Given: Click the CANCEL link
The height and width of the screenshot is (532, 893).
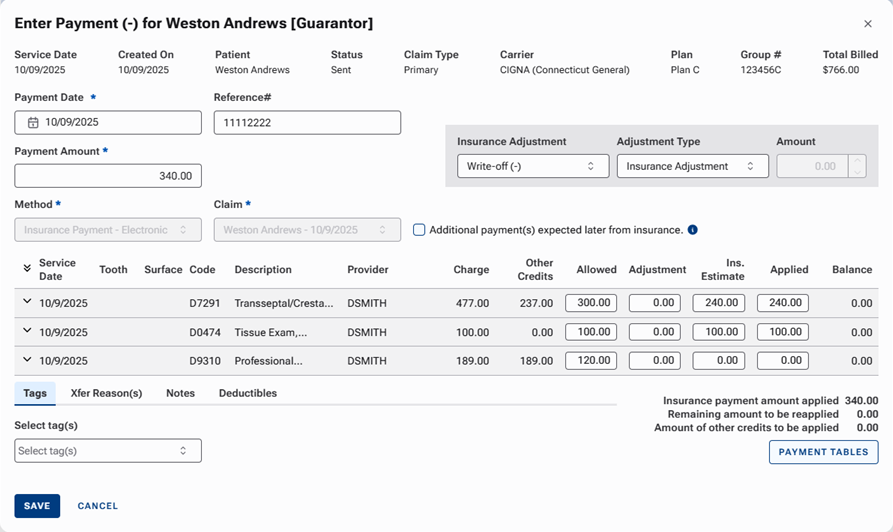Looking at the screenshot, I should (97, 506).
